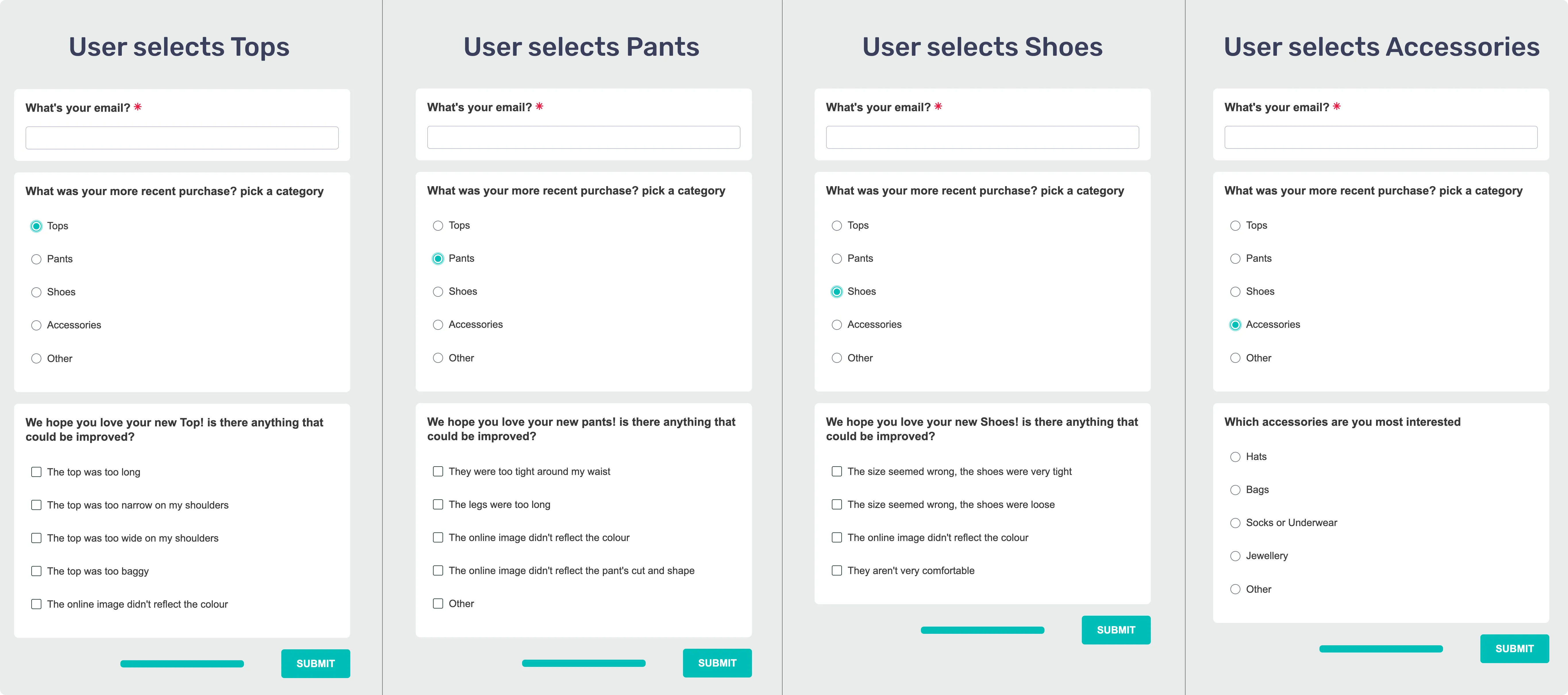Viewport: 1568px width, 695px height.
Task: Select Socks or Underwear option
Action: tap(1235, 523)
